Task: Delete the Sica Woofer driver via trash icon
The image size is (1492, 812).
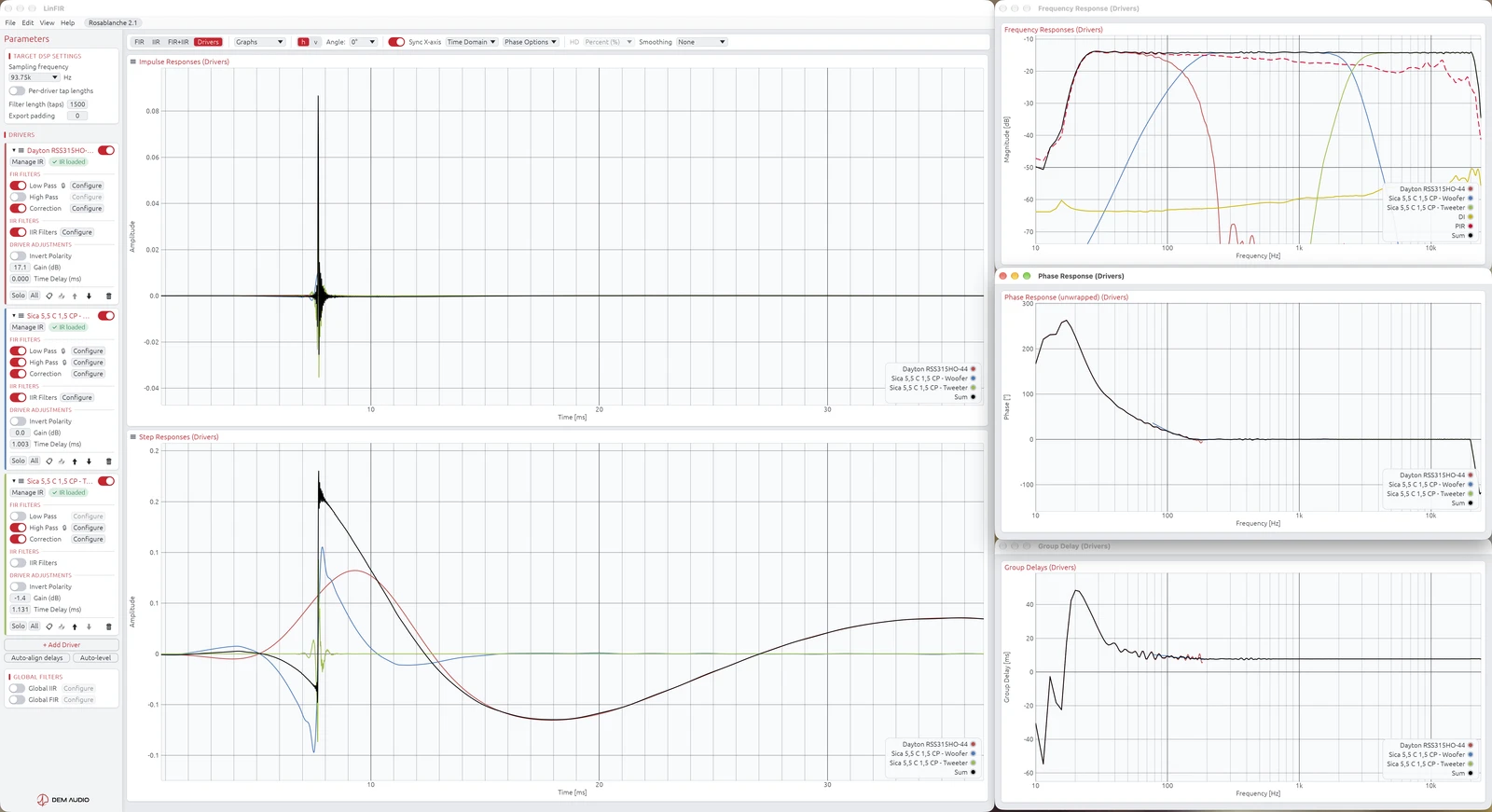Action: pyautogui.click(x=108, y=461)
